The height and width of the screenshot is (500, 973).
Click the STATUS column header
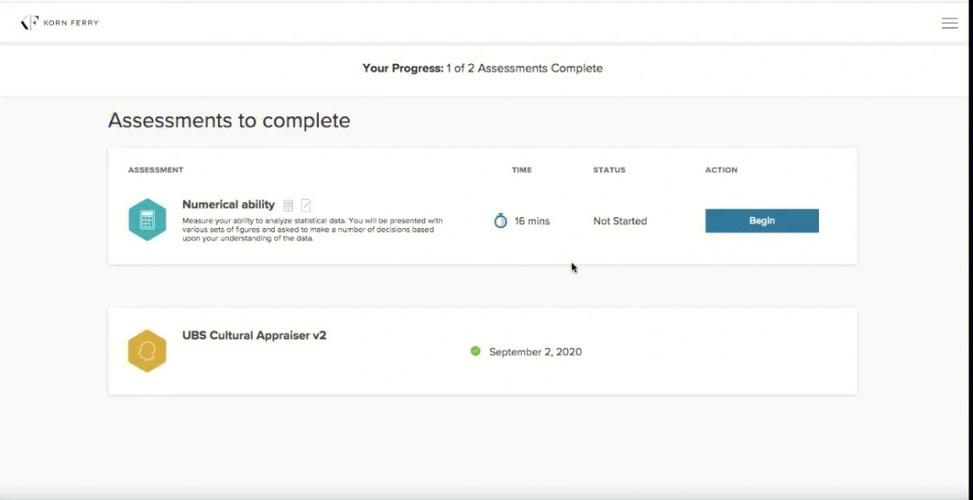pyautogui.click(x=609, y=170)
